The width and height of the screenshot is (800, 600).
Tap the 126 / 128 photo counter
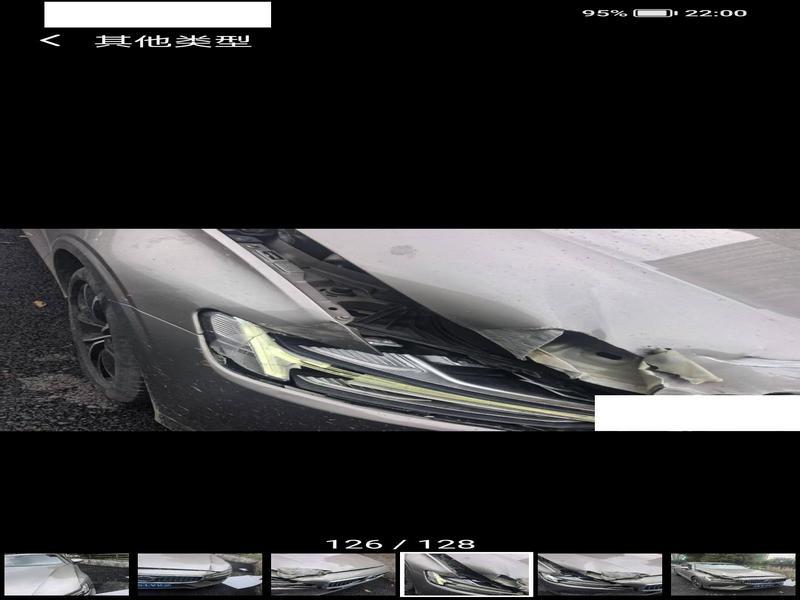point(400,544)
